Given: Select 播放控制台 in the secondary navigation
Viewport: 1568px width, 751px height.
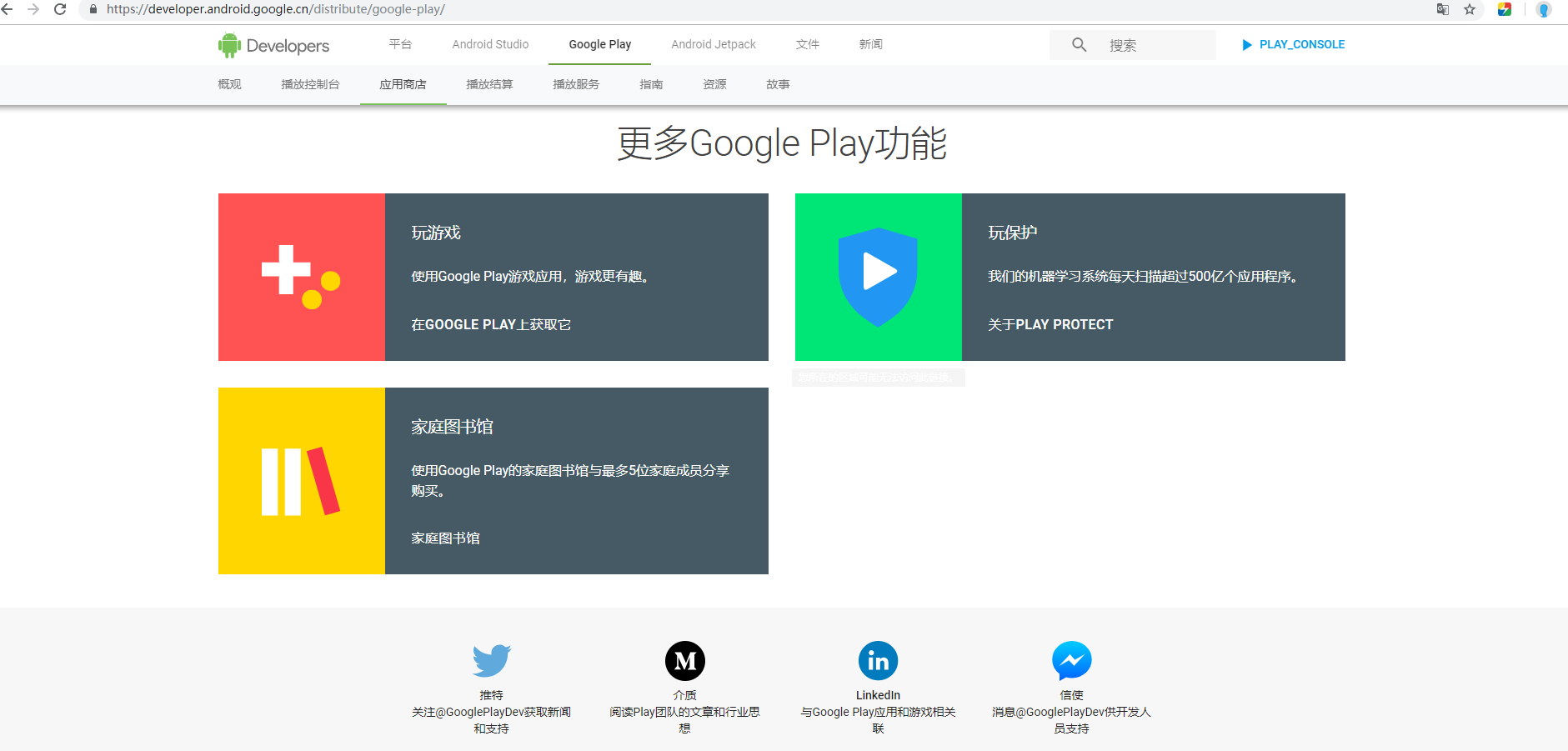Looking at the screenshot, I should point(311,84).
